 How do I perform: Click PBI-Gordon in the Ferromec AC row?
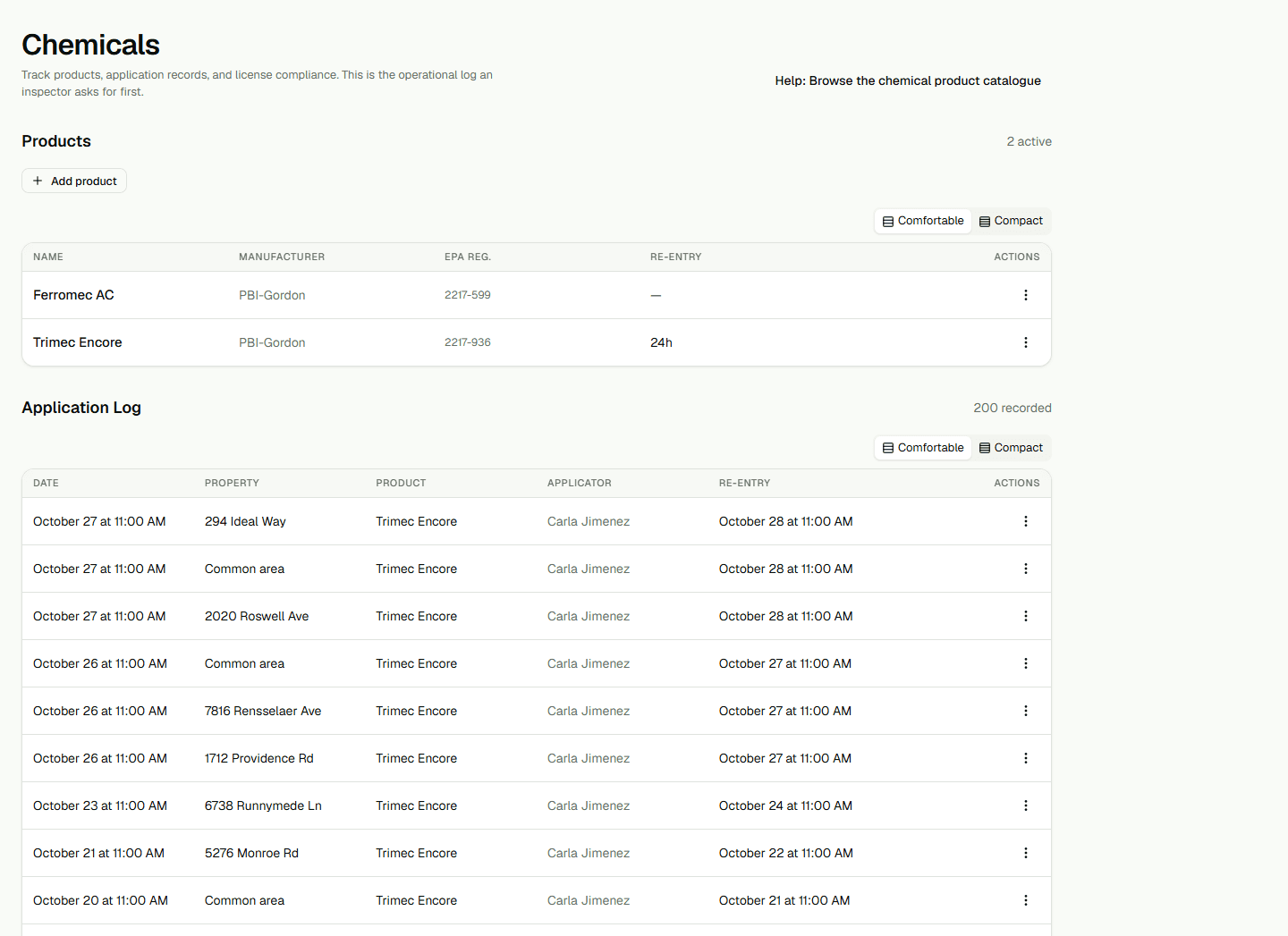(x=272, y=295)
